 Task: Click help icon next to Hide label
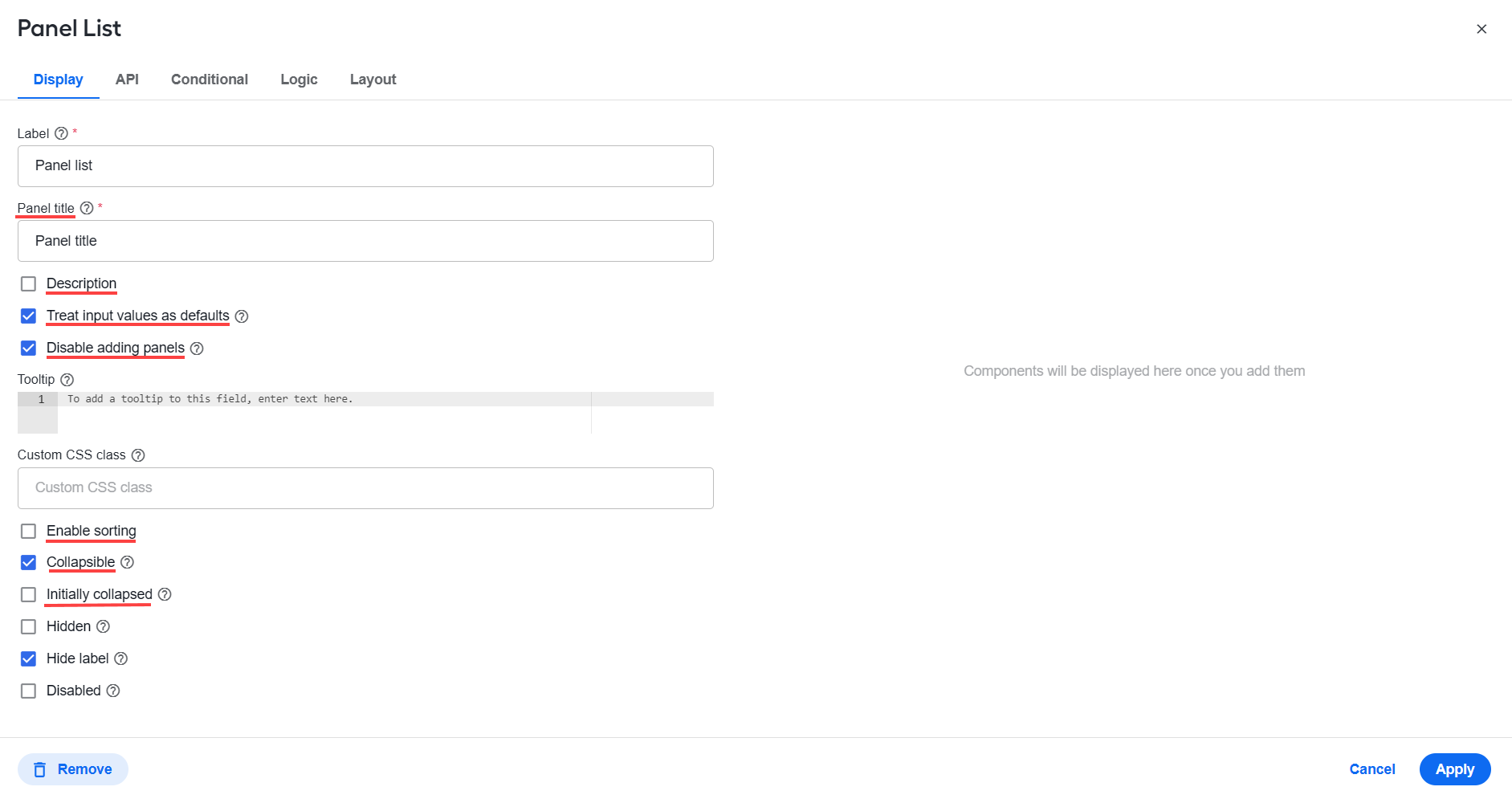[x=121, y=658]
